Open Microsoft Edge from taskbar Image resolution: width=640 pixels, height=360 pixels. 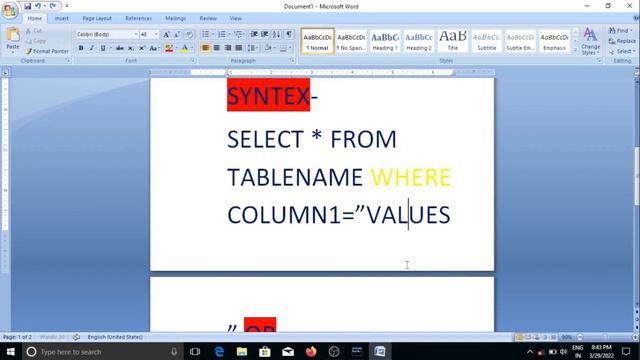point(219,351)
